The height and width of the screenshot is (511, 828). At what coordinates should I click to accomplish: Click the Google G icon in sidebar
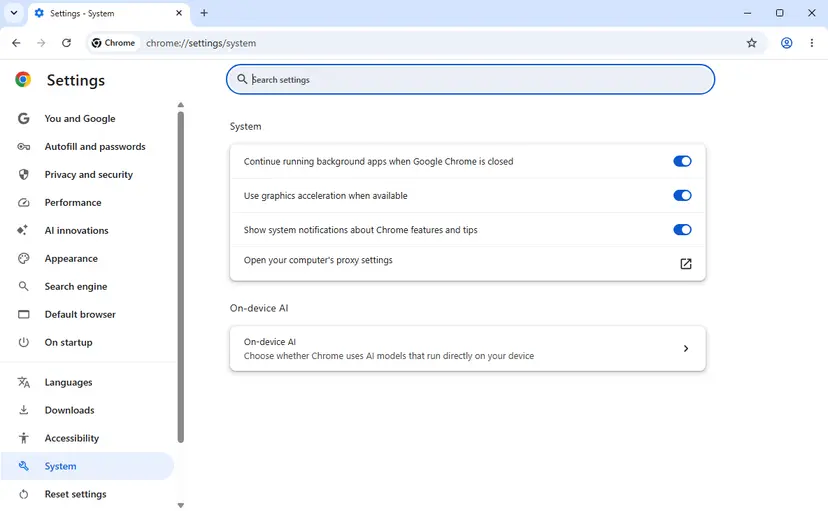[23, 119]
